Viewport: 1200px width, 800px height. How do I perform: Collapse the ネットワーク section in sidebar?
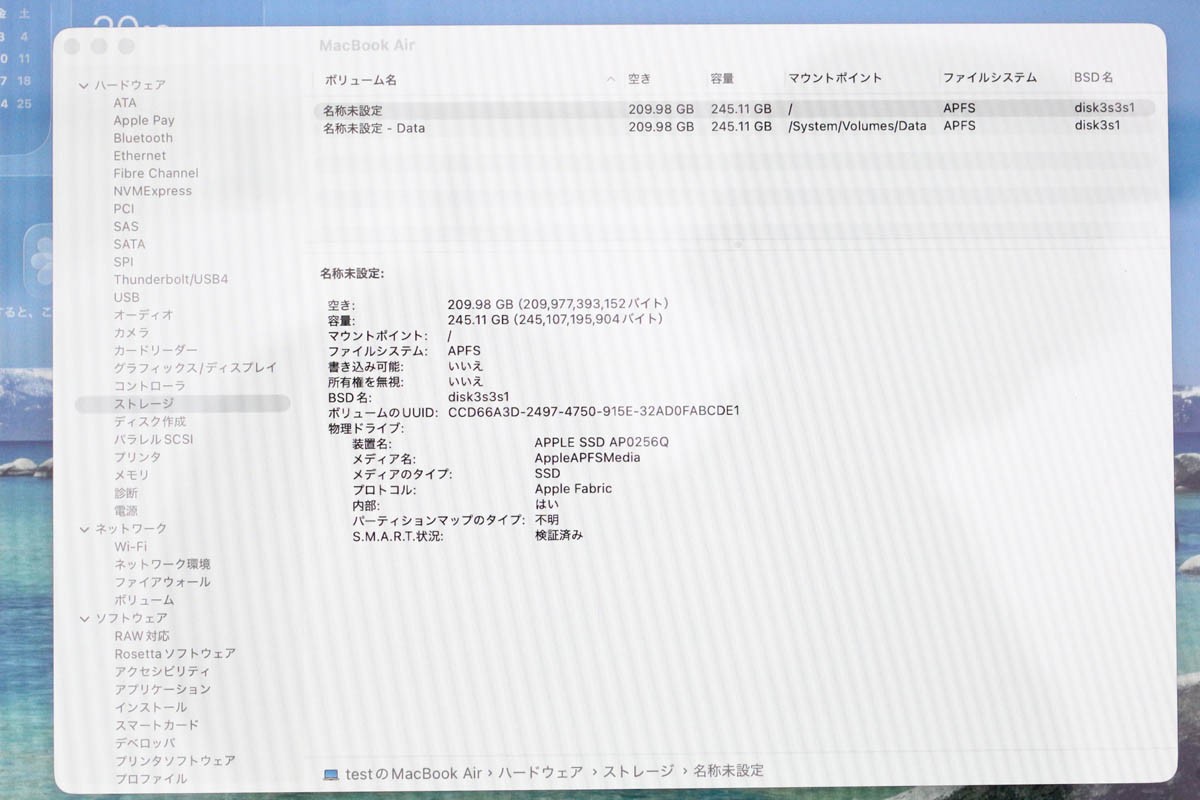tap(84, 529)
